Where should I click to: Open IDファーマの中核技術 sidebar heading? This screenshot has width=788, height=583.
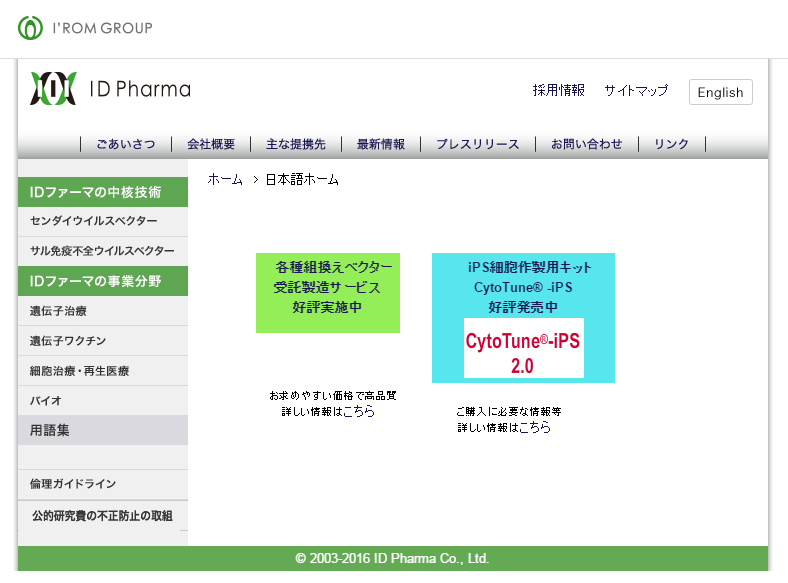tap(103, 192)
